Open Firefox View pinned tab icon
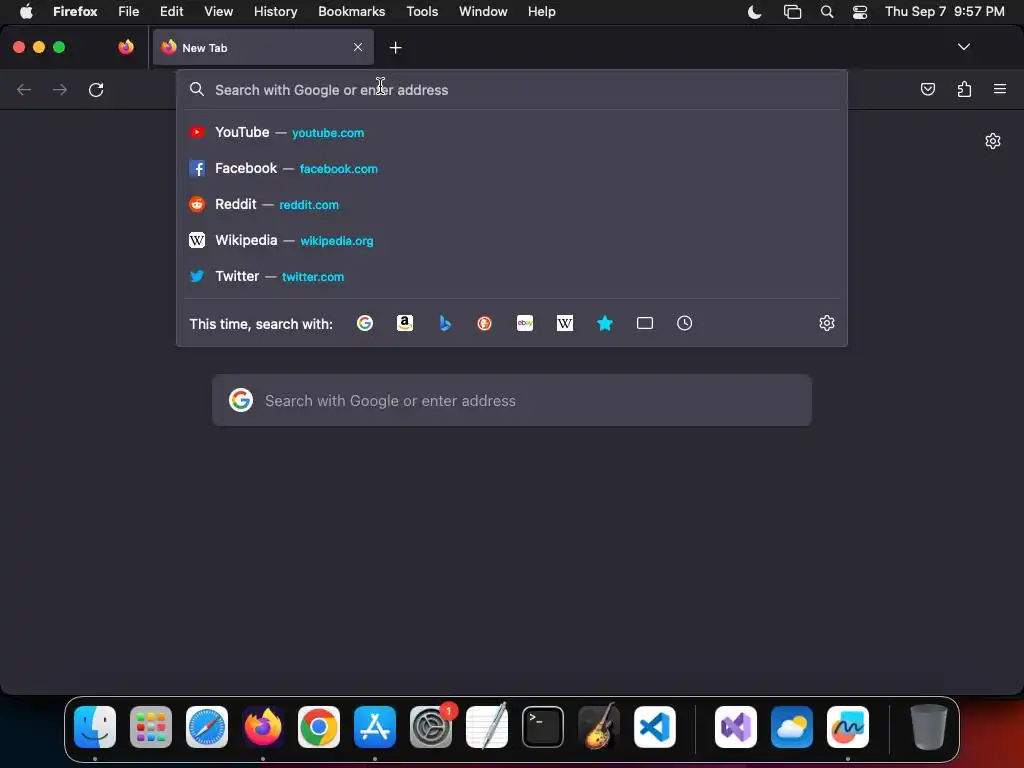 coord(126,47)
